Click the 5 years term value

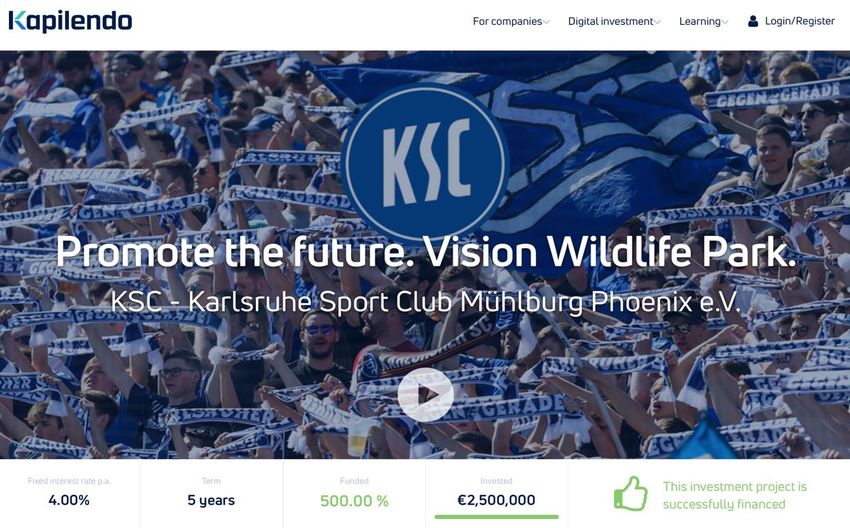pos(211,500)
